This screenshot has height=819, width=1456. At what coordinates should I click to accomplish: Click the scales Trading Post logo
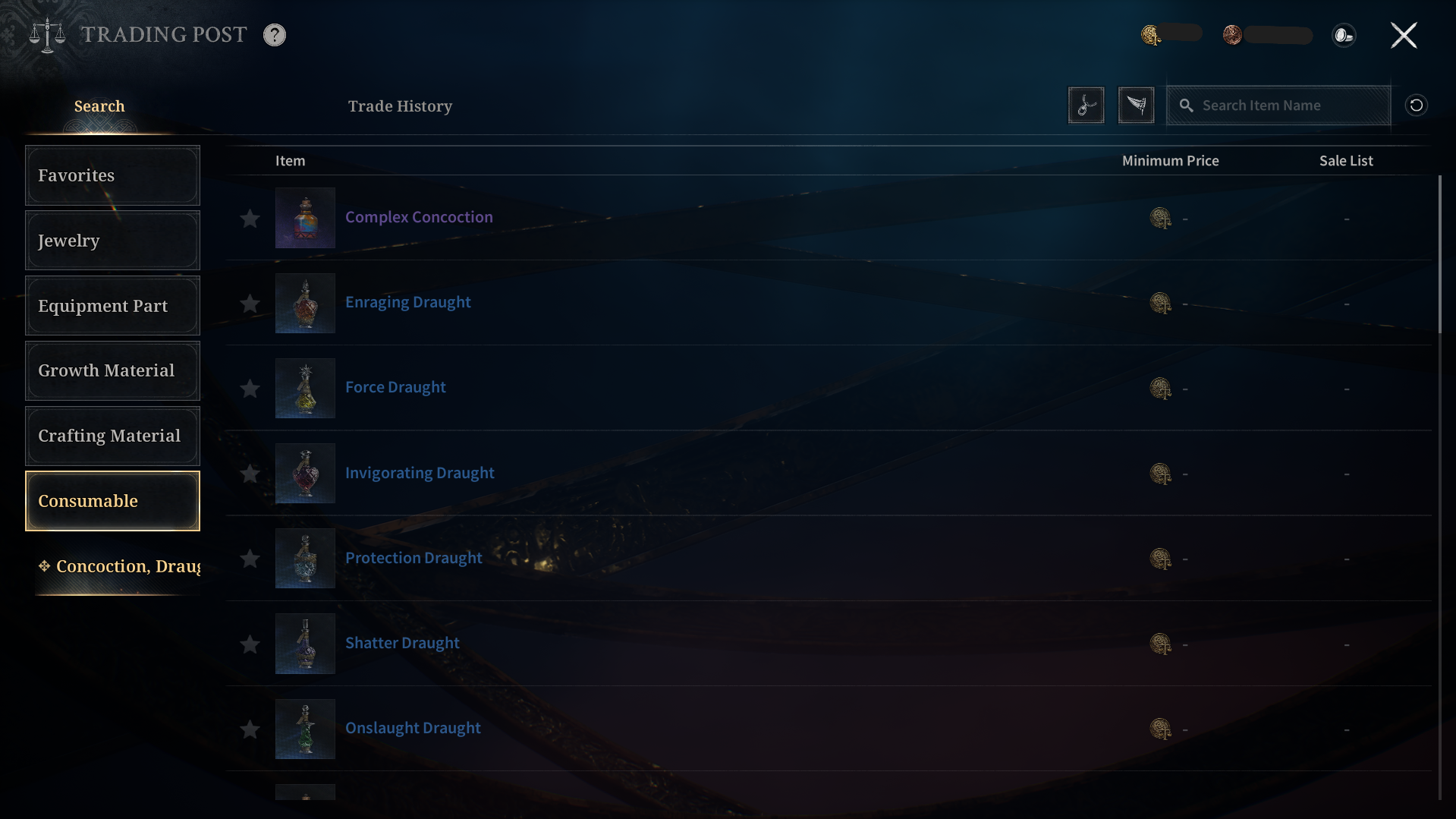coord(47,35)
